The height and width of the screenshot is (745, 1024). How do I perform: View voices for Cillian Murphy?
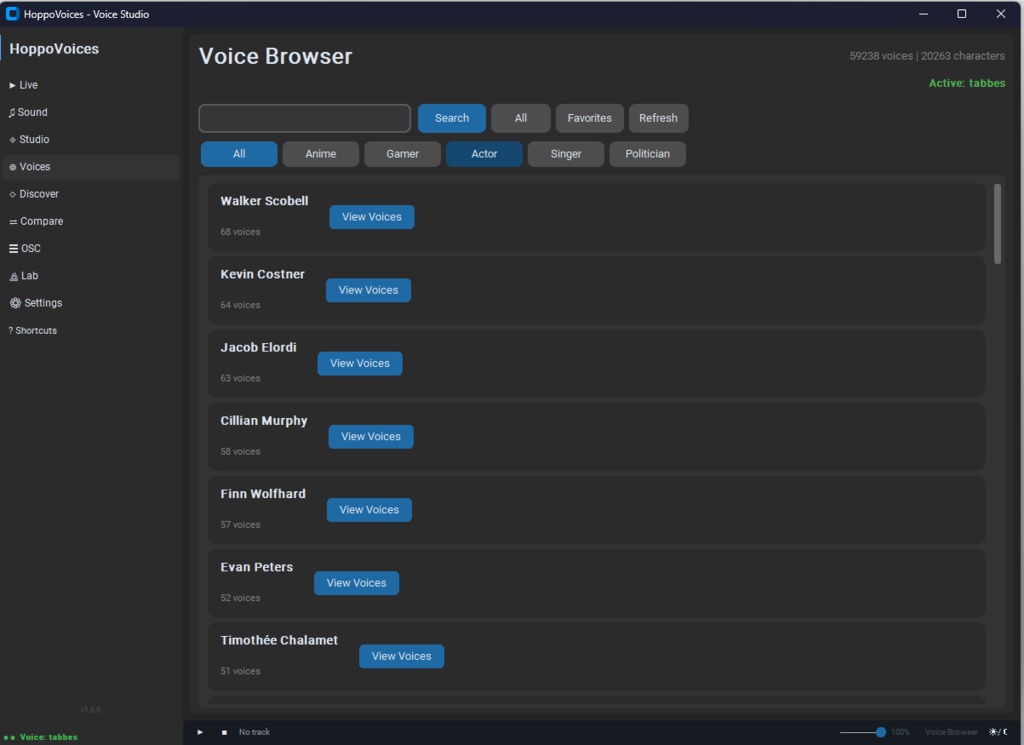click(x=371, y=436)
